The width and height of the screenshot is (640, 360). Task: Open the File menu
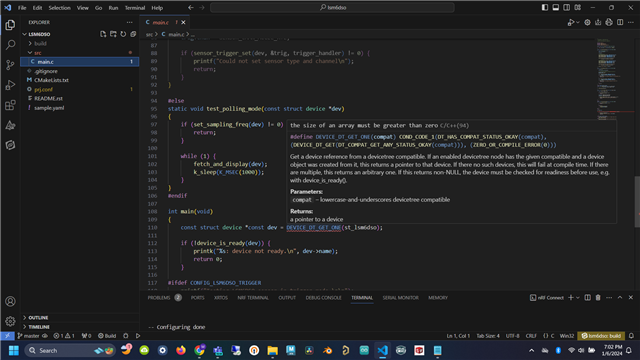pyautogui.click(x=22, y=8)
